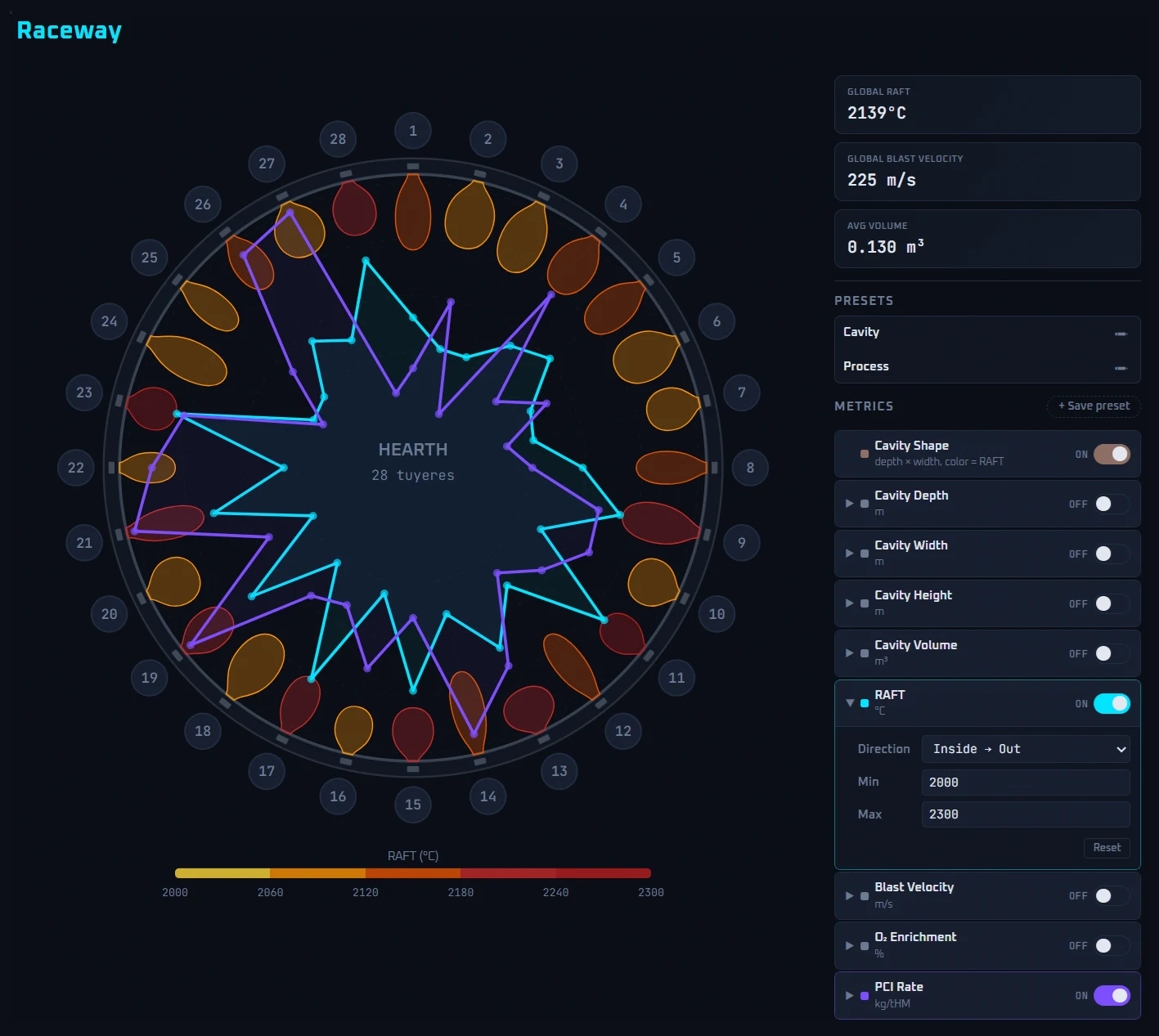Select tuyere marker 1 at the top
The height and width of the screenshot is (1036, 1159).
(413, 131)
